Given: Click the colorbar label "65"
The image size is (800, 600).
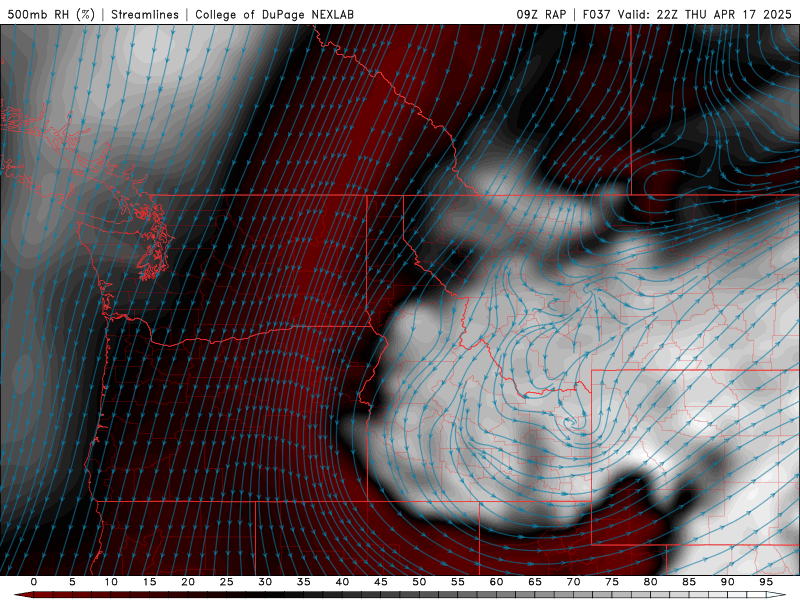Looking at the screenshot, I should (535, 582).
